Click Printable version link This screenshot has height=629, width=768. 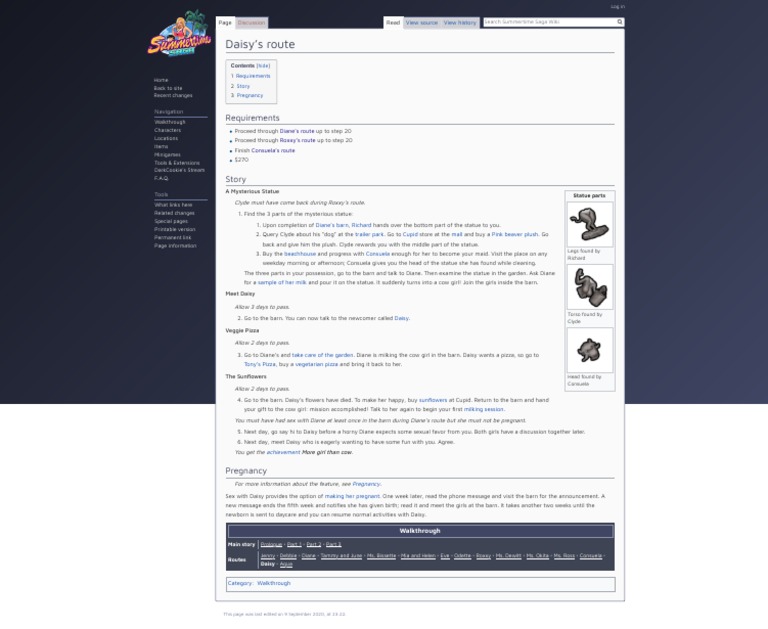(x=174, y=229)
